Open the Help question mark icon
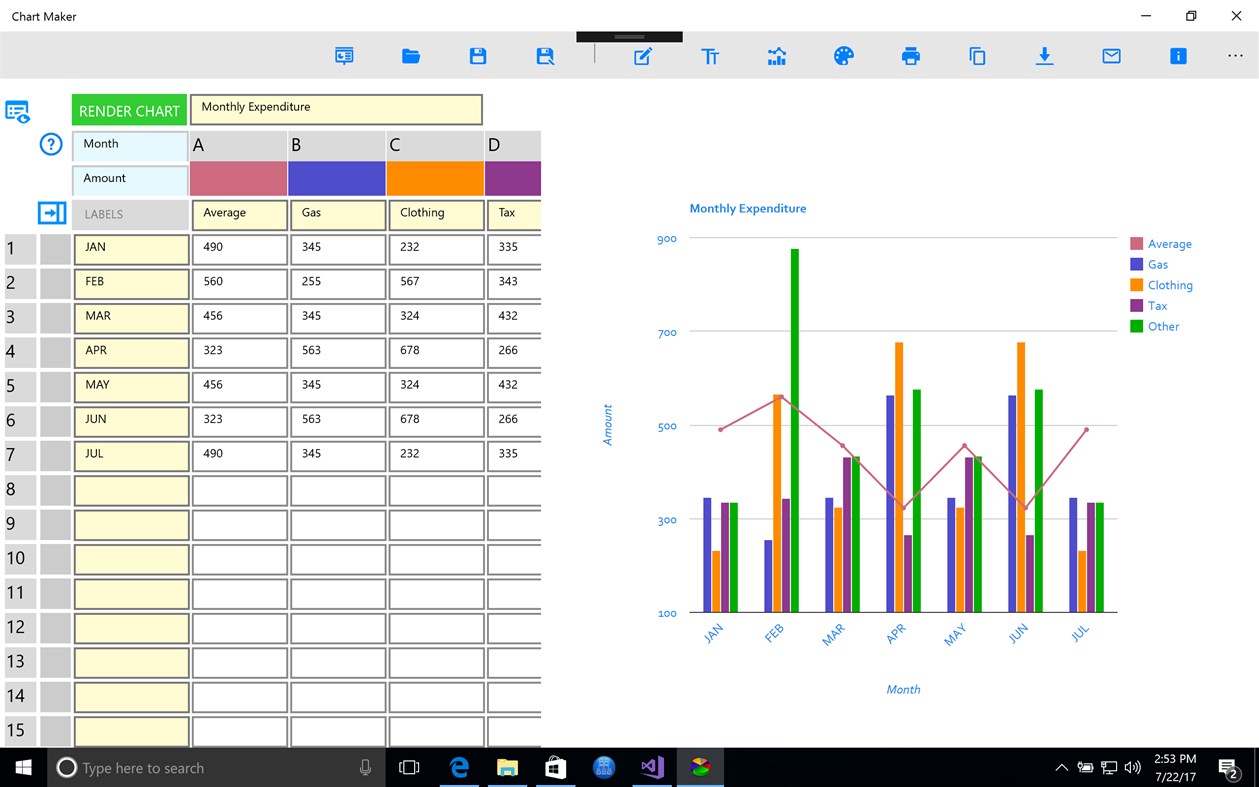 [x=50, y=144]
